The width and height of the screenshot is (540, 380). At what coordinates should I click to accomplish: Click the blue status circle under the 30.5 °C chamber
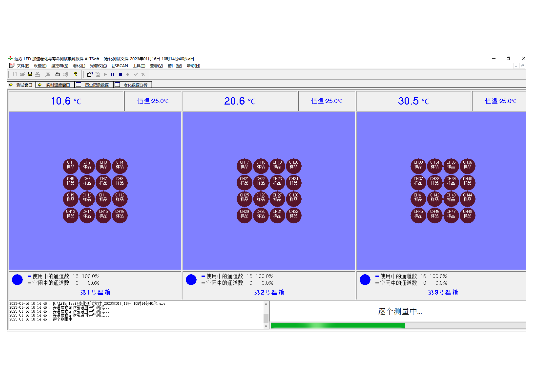pyautogui.click(x=365, y=279)
